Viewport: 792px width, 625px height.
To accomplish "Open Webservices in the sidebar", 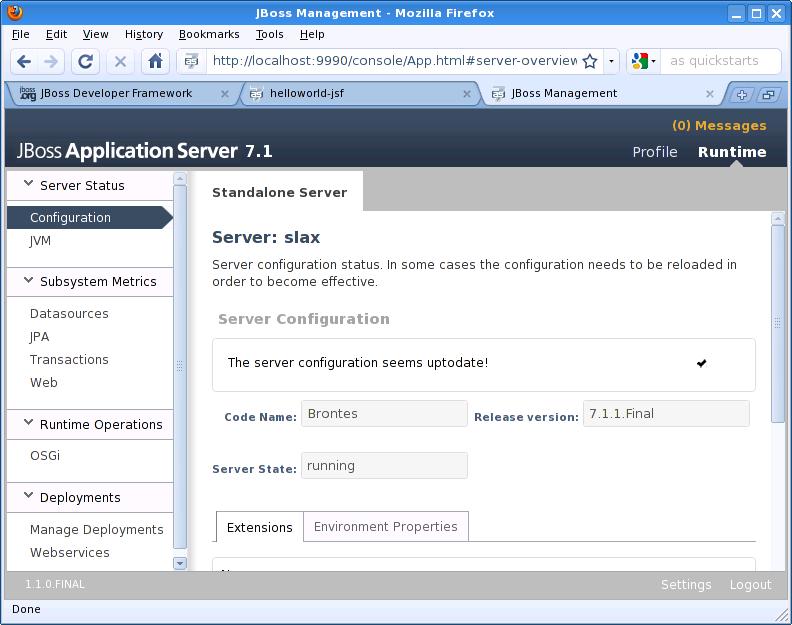I will click(x=70, y=553).
